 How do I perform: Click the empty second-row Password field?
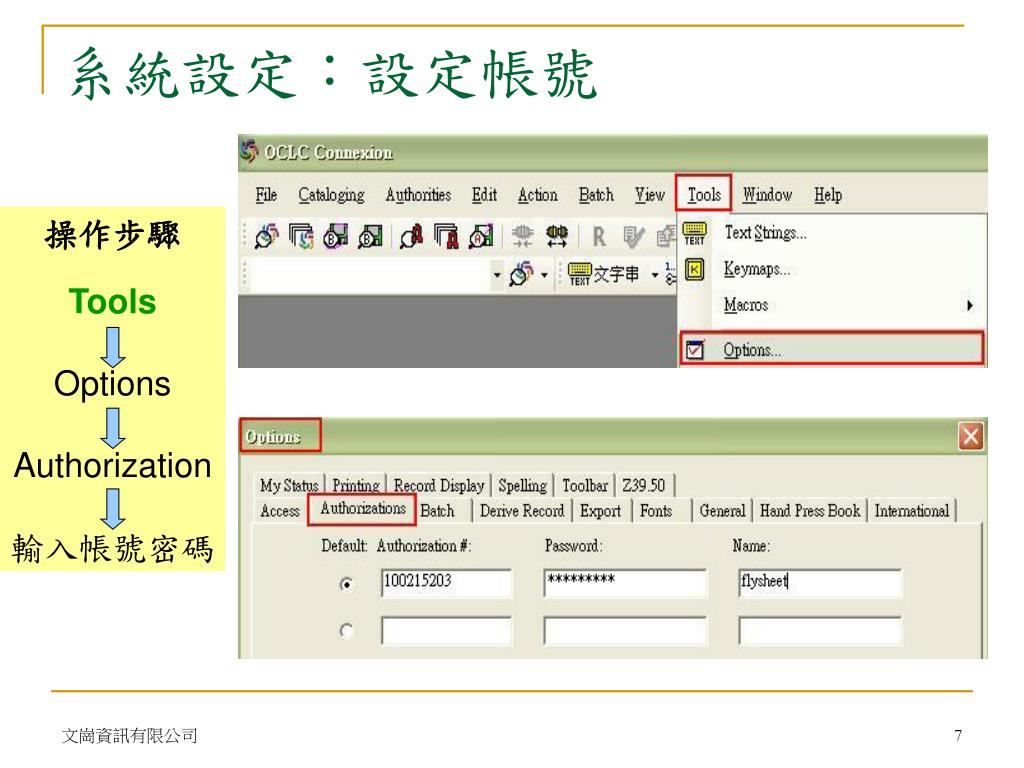(x=625, y=631)
